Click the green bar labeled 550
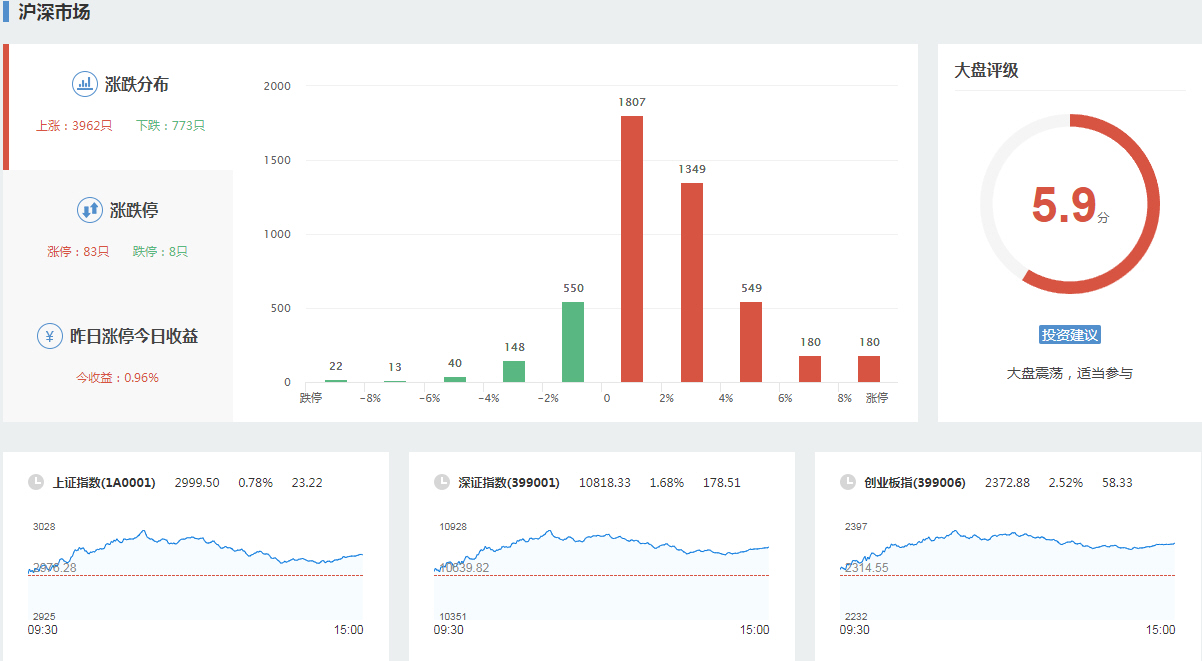 point(573,342)
